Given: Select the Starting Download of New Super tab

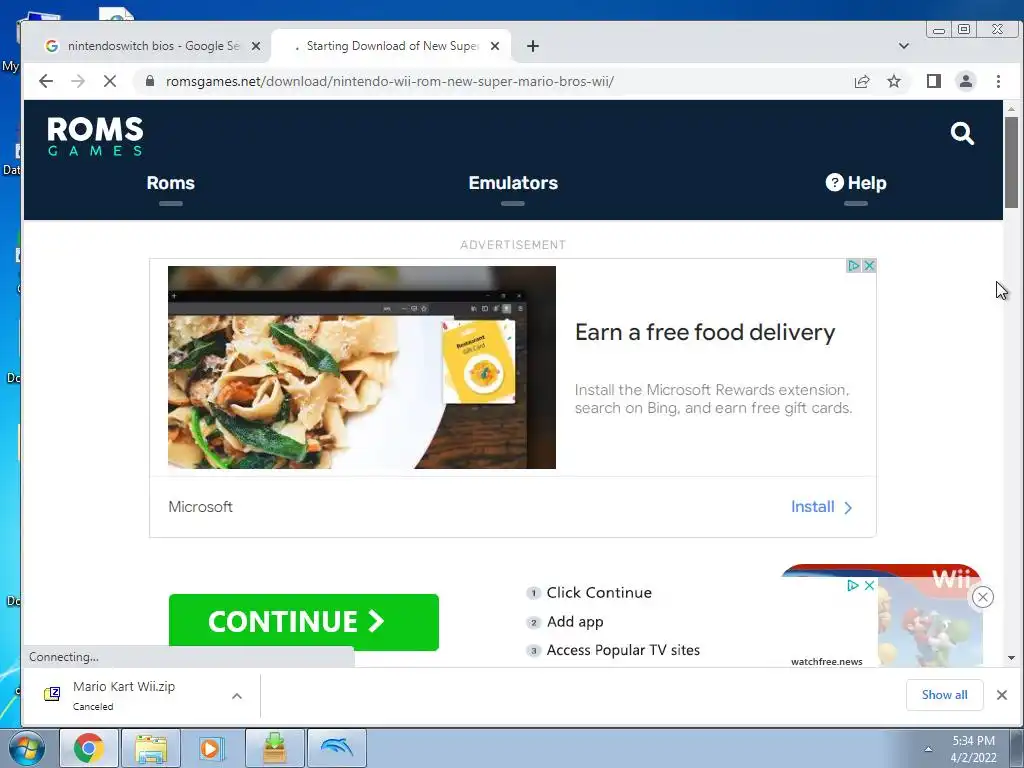Looking at the screenshot, I should [x=391, y=46].
